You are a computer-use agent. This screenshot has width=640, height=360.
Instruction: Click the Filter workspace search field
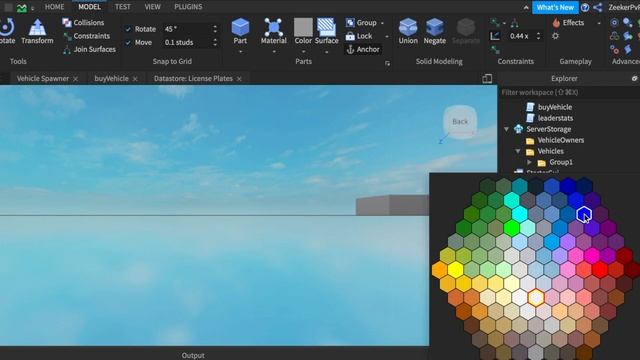[x=569, y=93]
